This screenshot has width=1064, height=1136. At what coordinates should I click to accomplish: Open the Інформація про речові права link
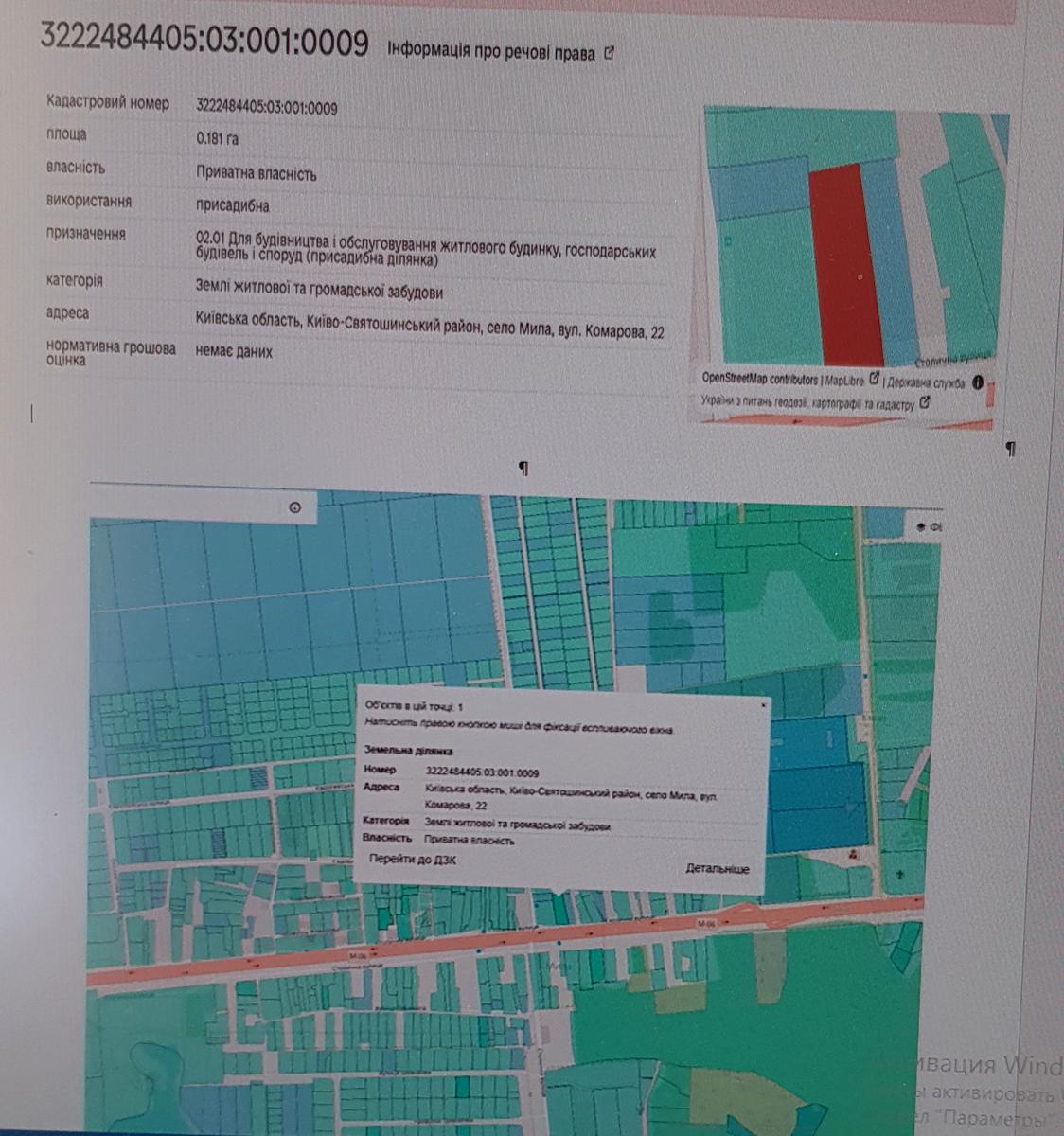pyautogui.click(x=490, y=54)
